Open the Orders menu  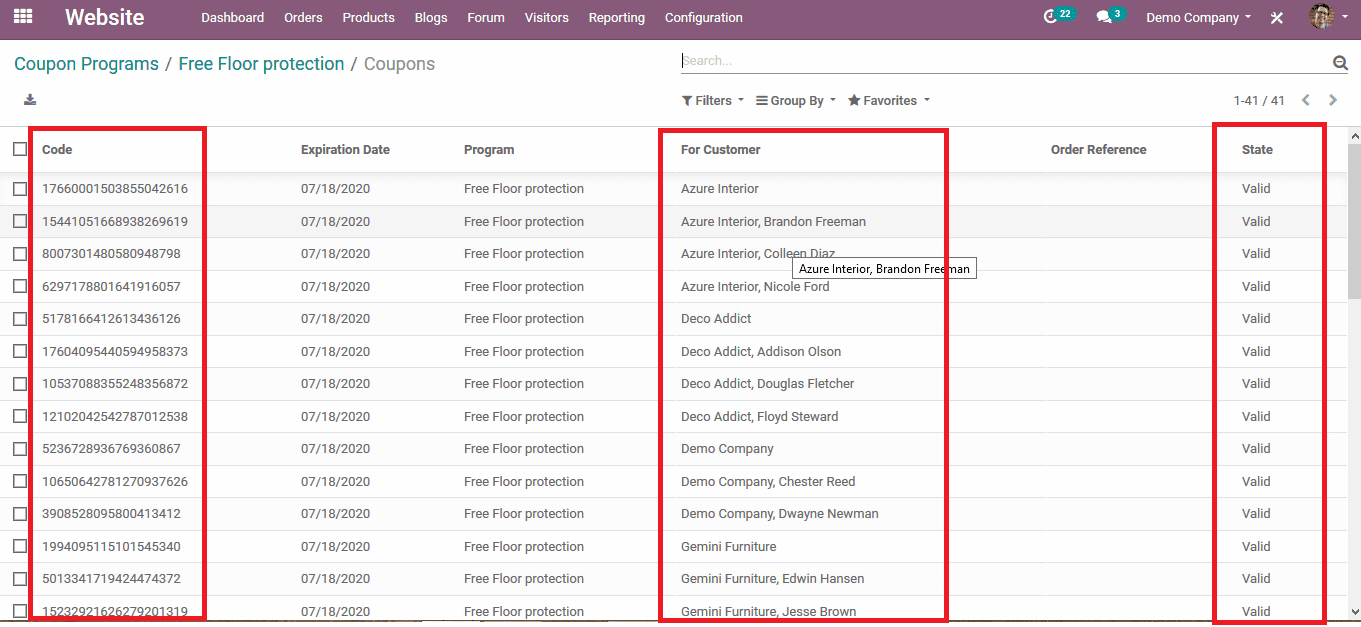click(303, 17)
